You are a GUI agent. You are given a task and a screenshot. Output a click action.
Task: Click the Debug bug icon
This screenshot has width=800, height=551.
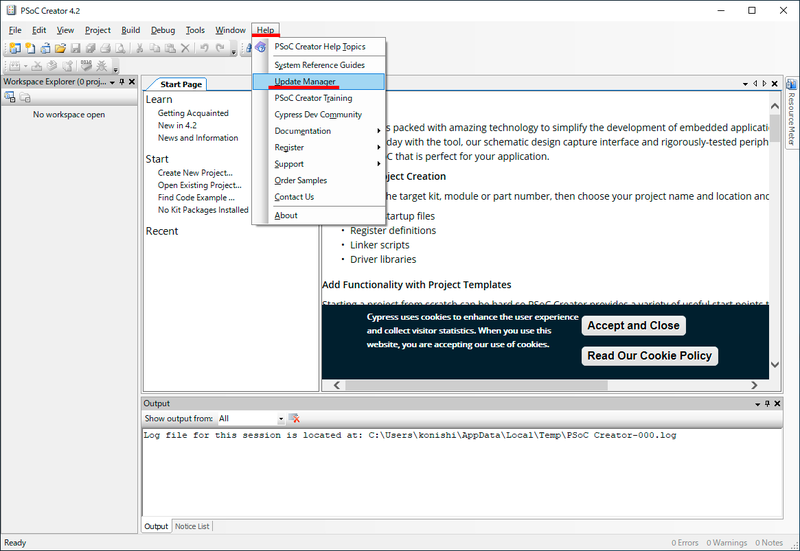[x=102, y=66]
